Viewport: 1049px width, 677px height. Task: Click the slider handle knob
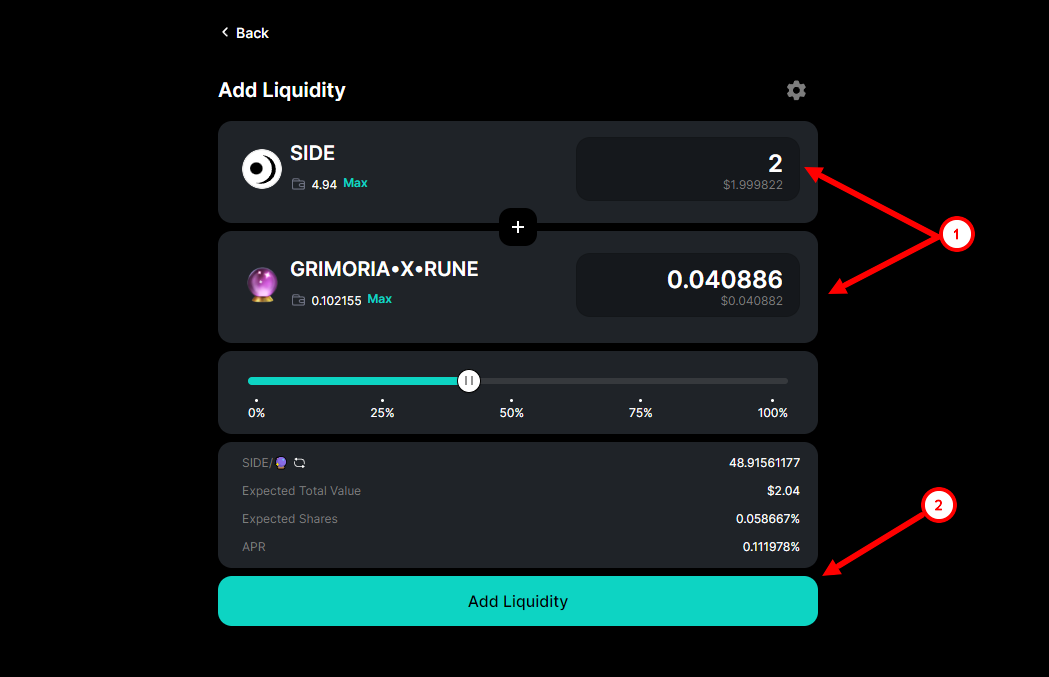coord(469,381)
